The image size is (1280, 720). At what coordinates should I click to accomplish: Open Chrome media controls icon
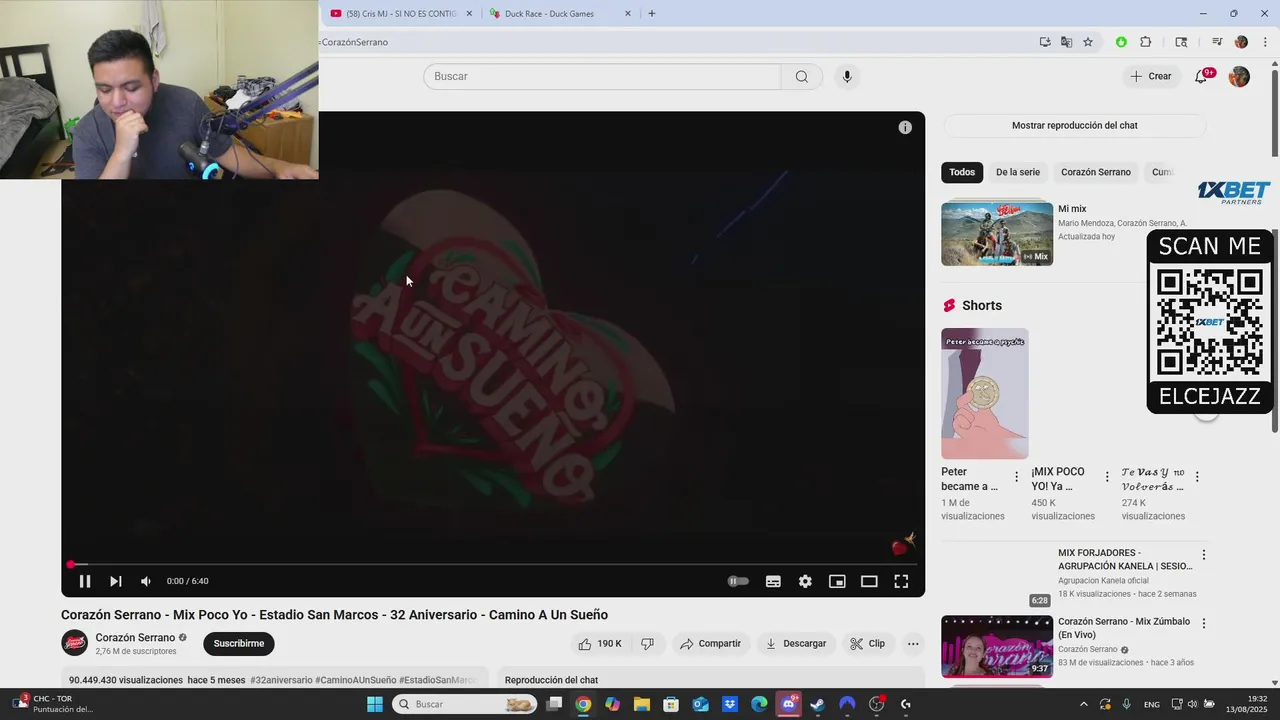pos(1217,42)
